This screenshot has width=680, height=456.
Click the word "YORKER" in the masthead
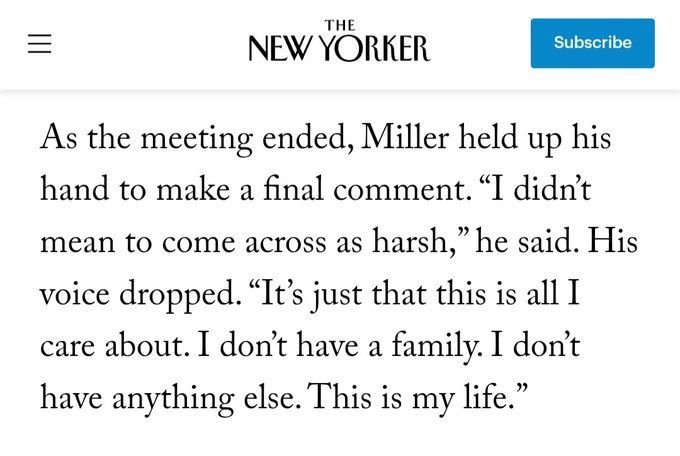point(376,48)
